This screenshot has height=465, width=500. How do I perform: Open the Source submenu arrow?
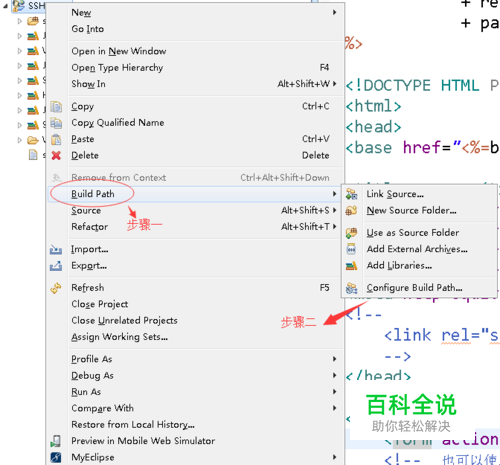(334, 210)
